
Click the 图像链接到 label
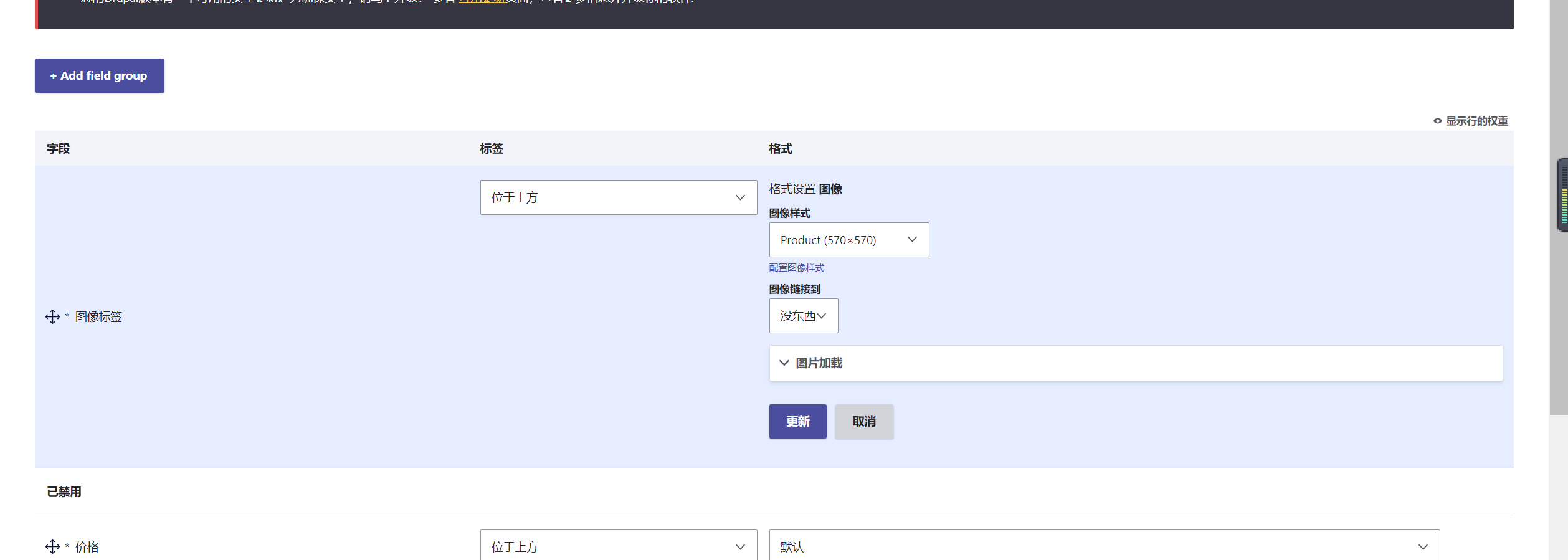click(x=795, y=290)
